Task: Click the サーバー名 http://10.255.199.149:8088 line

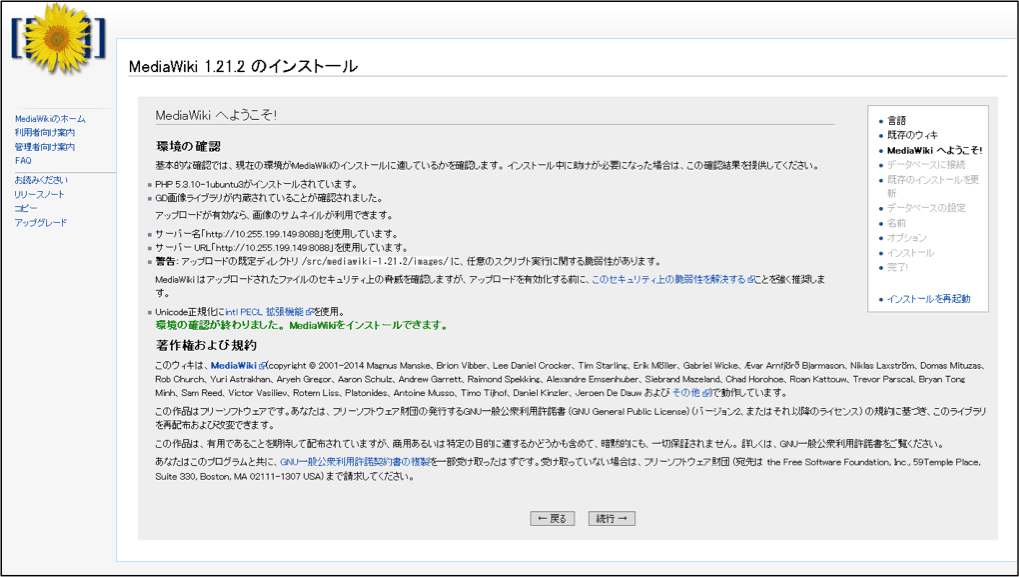Action: pyautogui.click(x=276, y=234)
